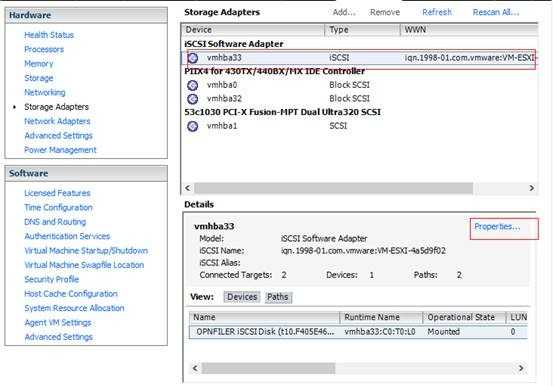Click adapter list scrollbar right arrow
553x386 pixels.
tap(531, 188)
